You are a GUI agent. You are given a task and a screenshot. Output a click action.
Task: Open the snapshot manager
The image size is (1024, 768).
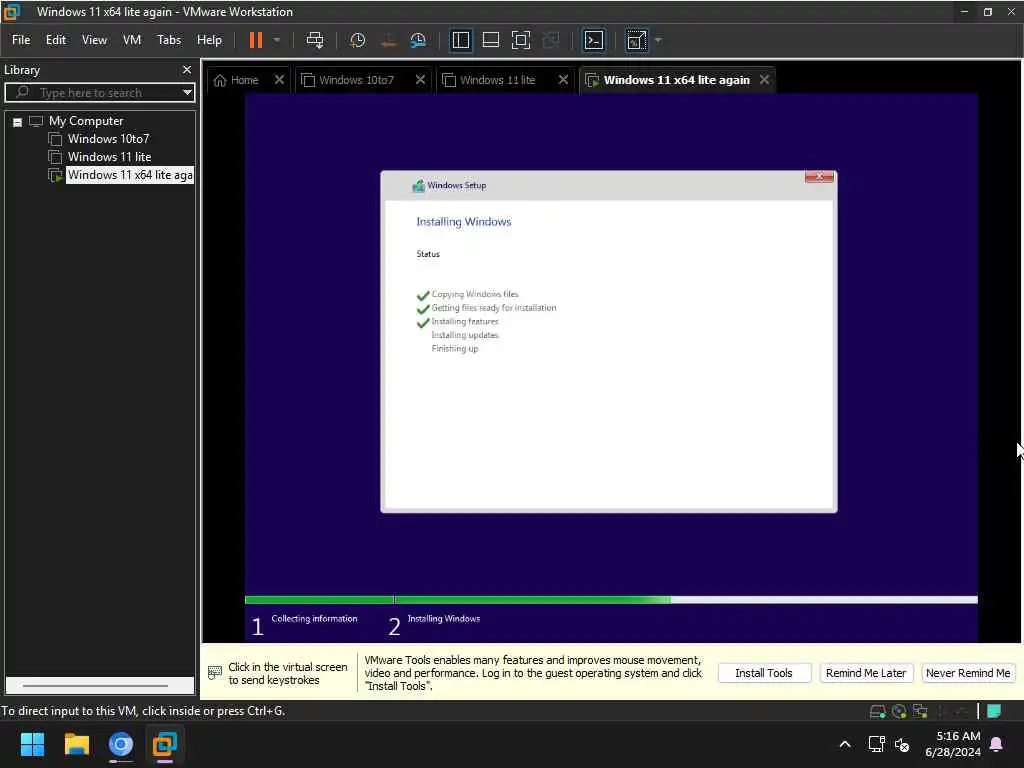418,40
